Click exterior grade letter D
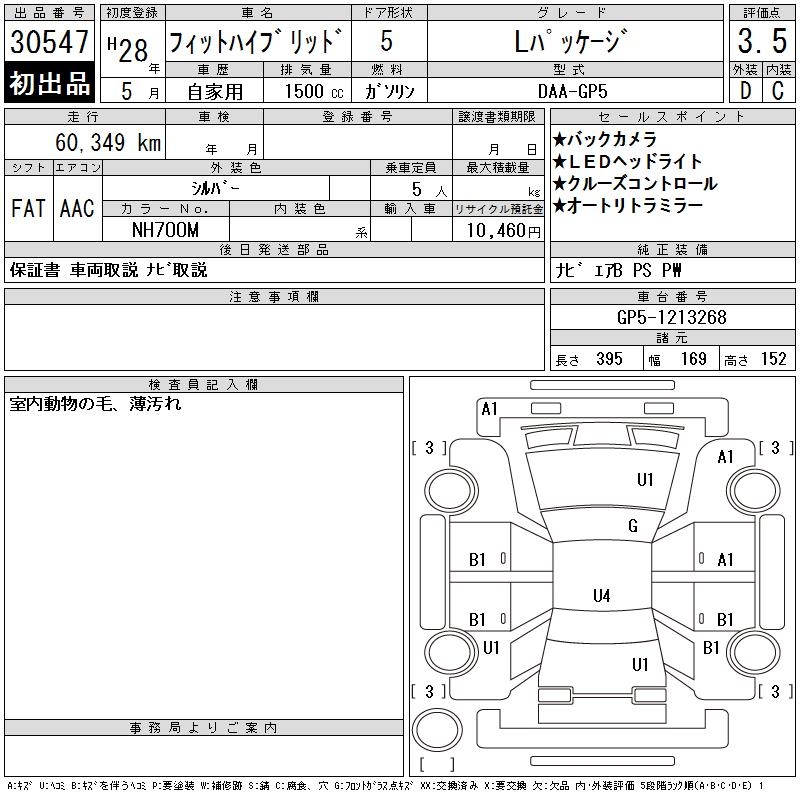Image resolution: width=800 pixels, height=800 pixels. tap(745, 91)
